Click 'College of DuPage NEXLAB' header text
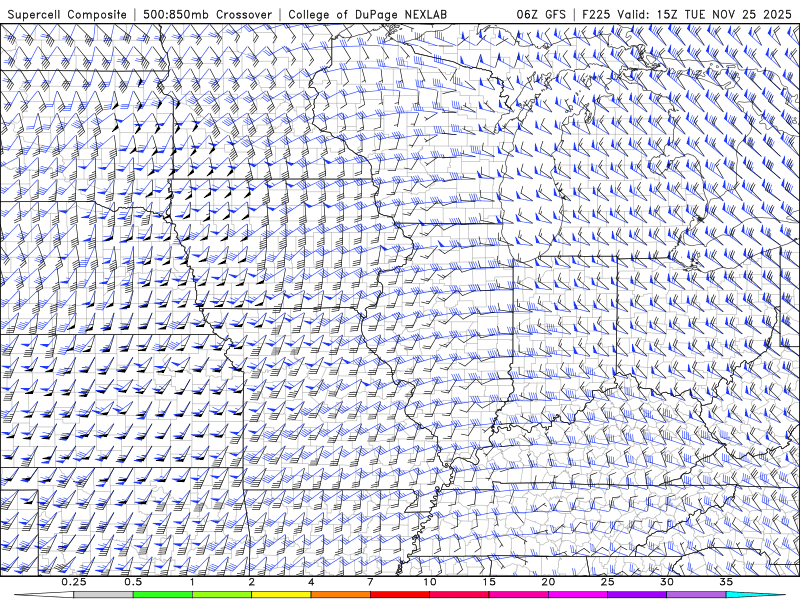The width and height of the screenshot is (800, 600). click(x=367, y=14)
